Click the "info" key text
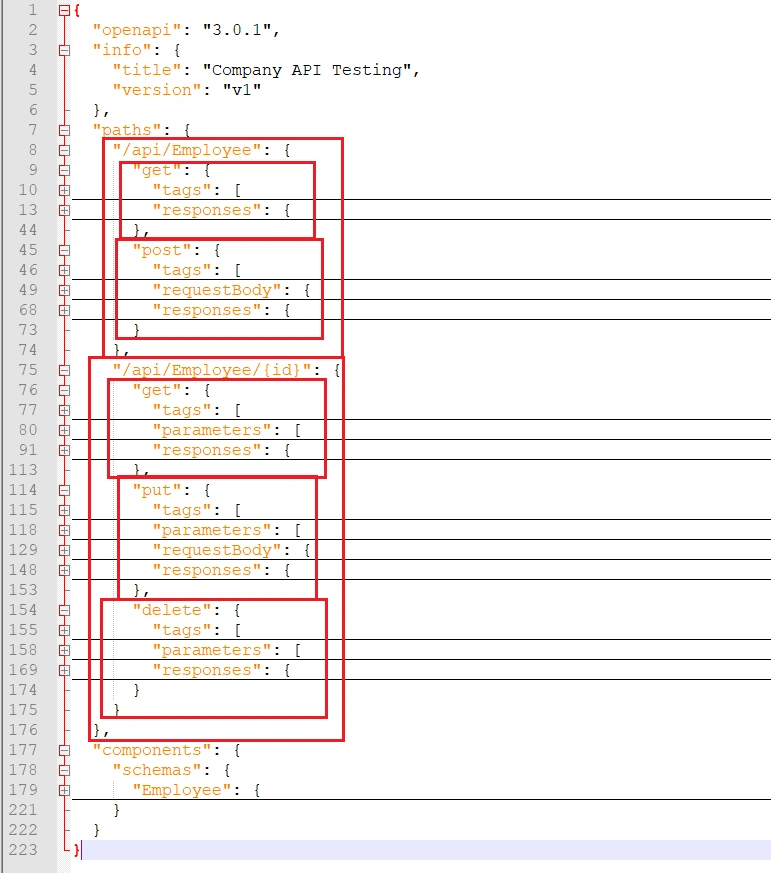The image size is (771, 873). (x=122, y=50)
